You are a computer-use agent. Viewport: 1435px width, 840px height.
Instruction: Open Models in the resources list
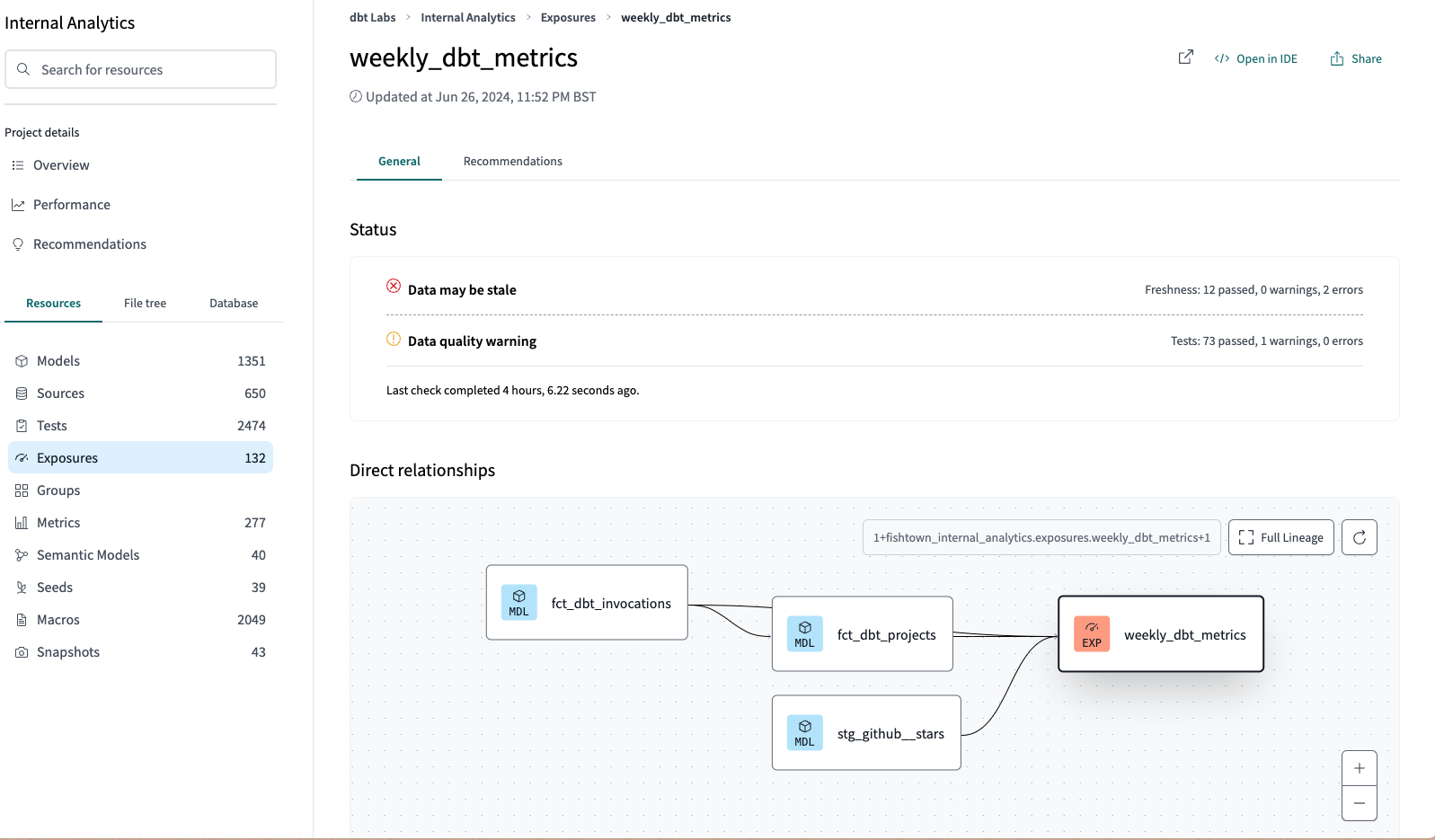point(58,361)
